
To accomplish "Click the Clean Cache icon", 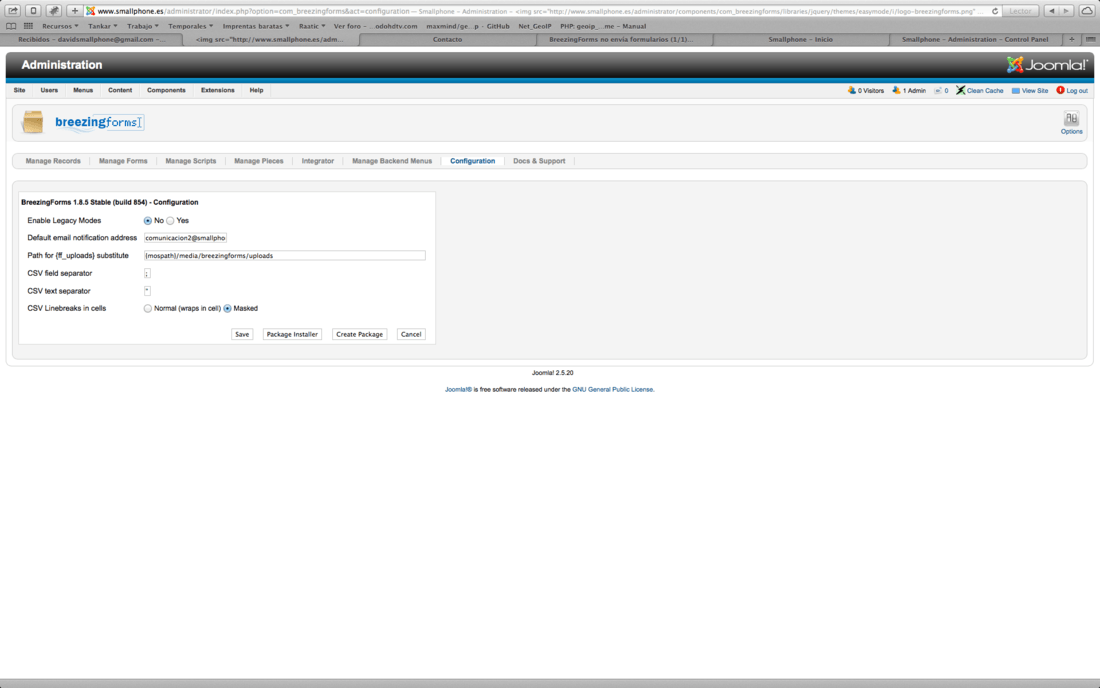I will click(x=960, y=90).
